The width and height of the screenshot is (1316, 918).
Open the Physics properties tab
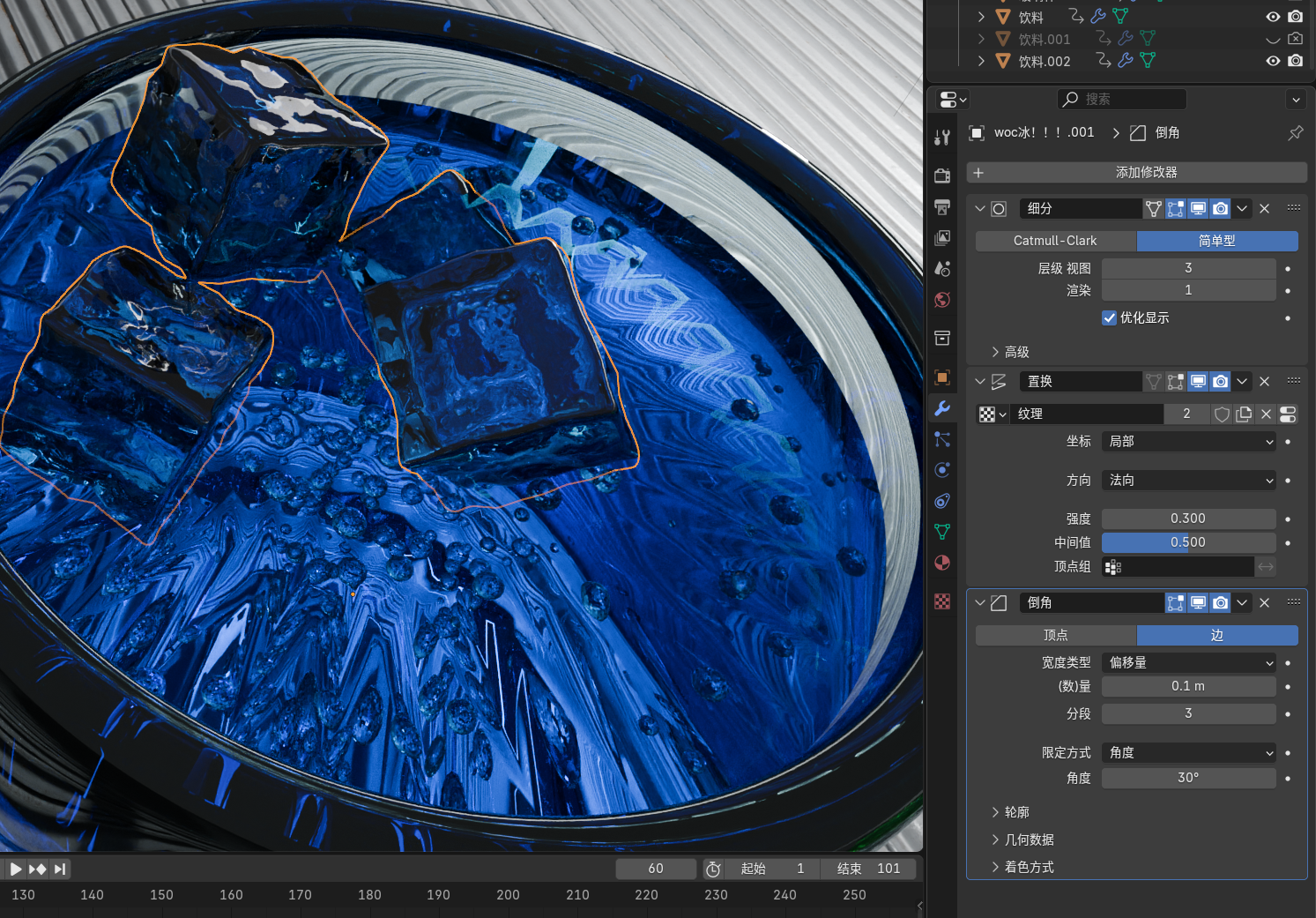click(x=942, y=470)
